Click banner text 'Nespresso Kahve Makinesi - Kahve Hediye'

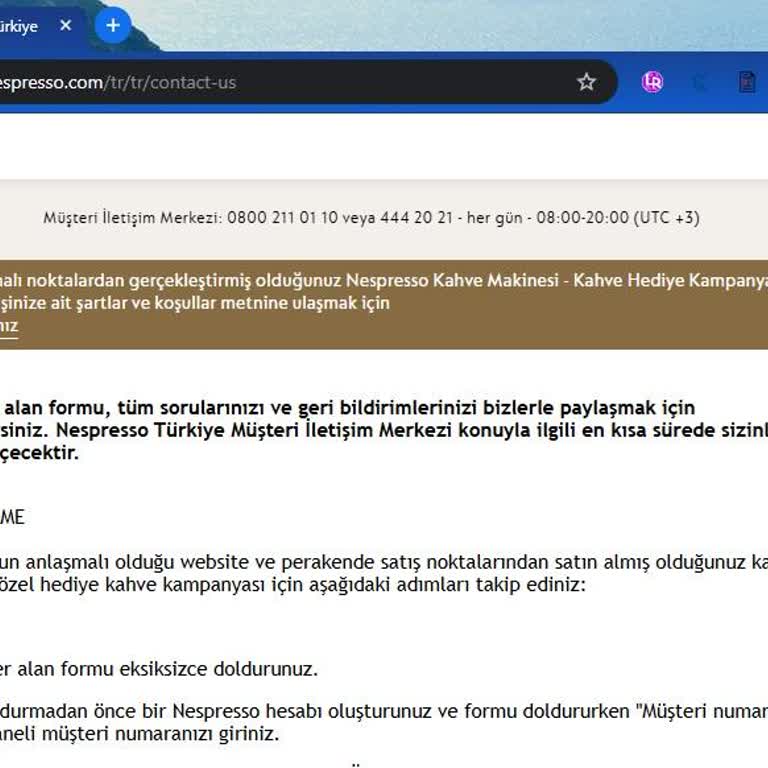point(515,280)
